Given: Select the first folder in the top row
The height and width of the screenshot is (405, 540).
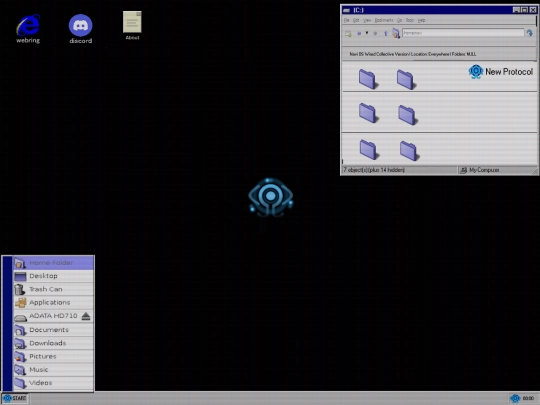Looking at the screenshot, I should click(367, 79).
